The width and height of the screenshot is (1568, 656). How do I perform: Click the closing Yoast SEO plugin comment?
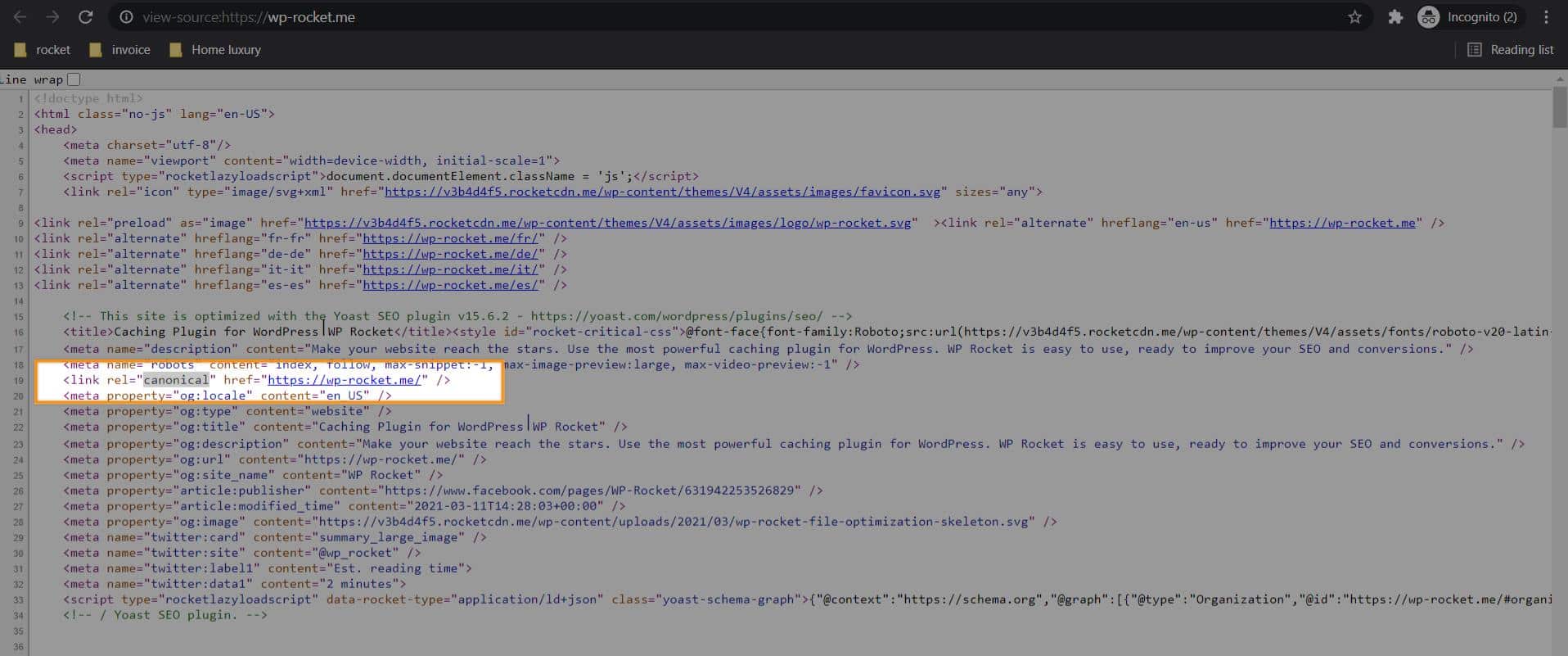pos(165,615)
